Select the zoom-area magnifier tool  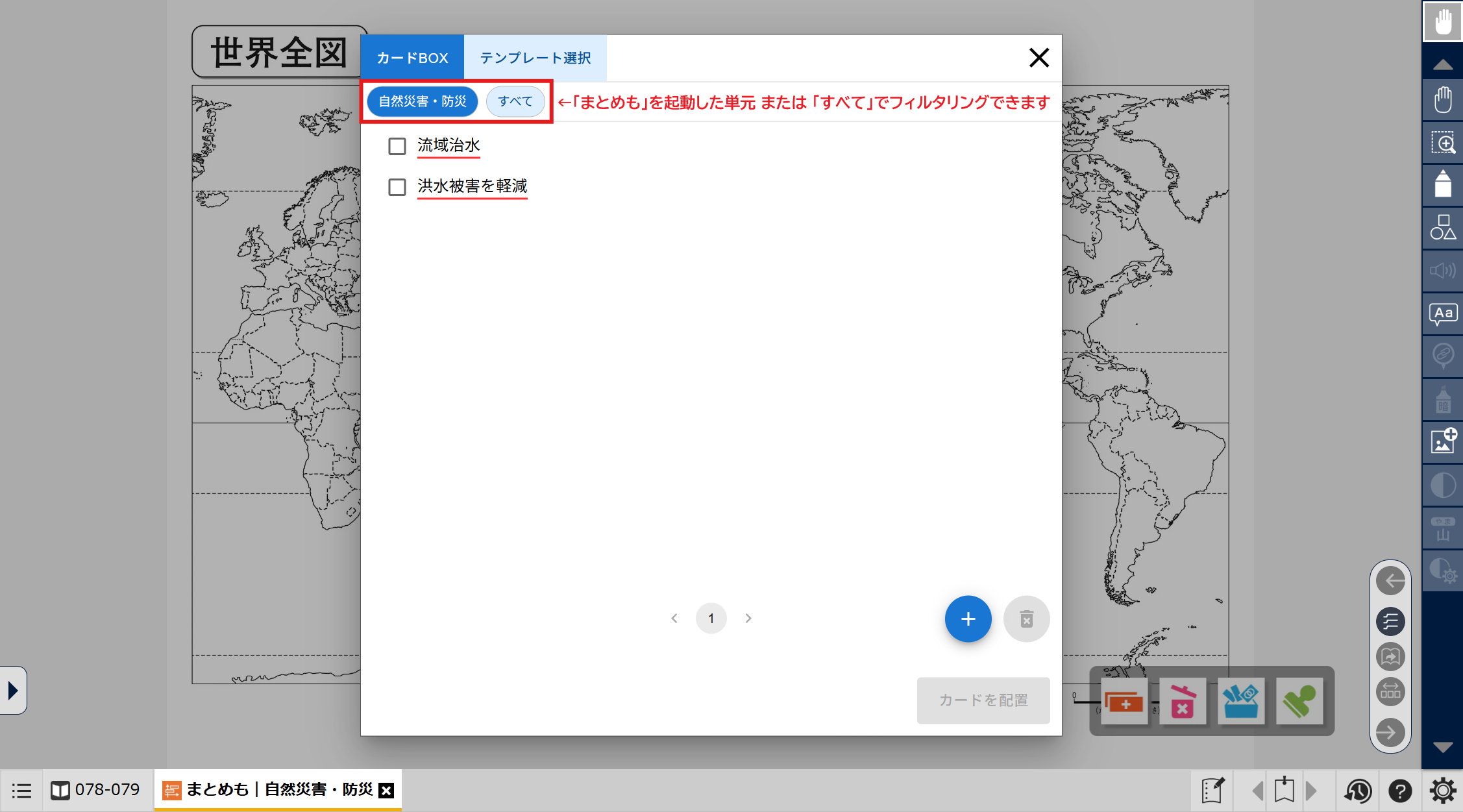1442,143
